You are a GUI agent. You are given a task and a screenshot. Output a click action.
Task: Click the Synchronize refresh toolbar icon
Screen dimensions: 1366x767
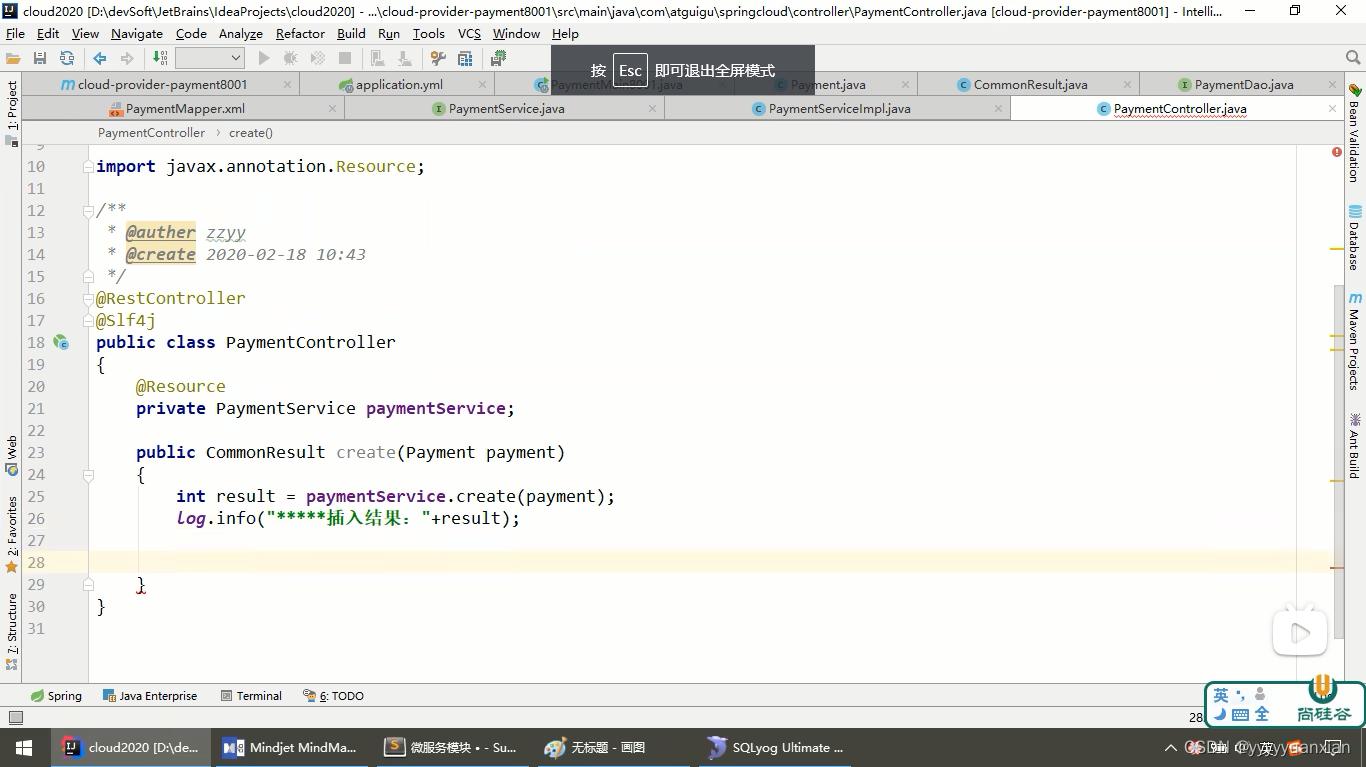coord(67,58)
